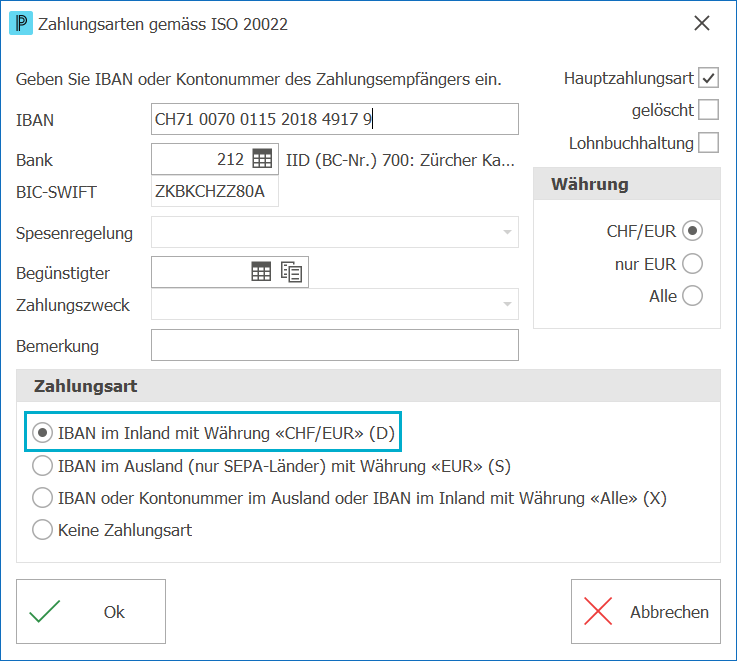
Task: Click the Begünstigter address list icon
Action: [291, 272]
